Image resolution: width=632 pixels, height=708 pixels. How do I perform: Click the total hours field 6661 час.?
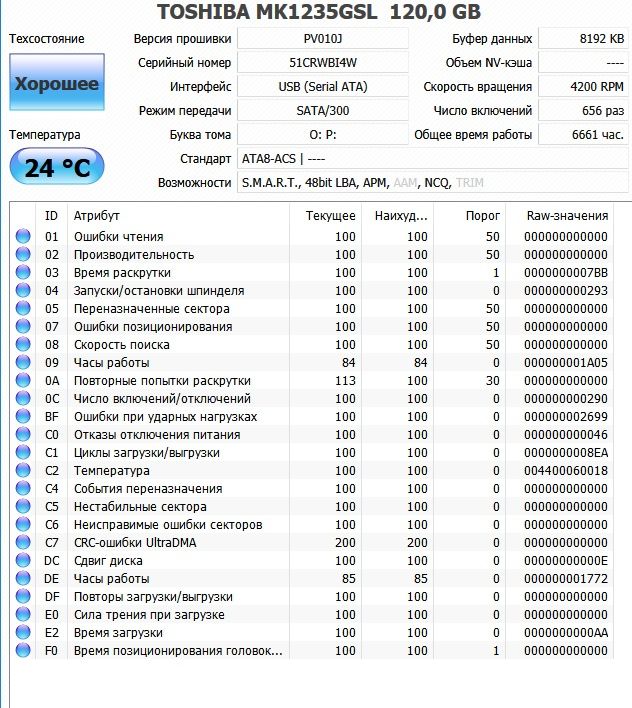[x=583, y=134]
